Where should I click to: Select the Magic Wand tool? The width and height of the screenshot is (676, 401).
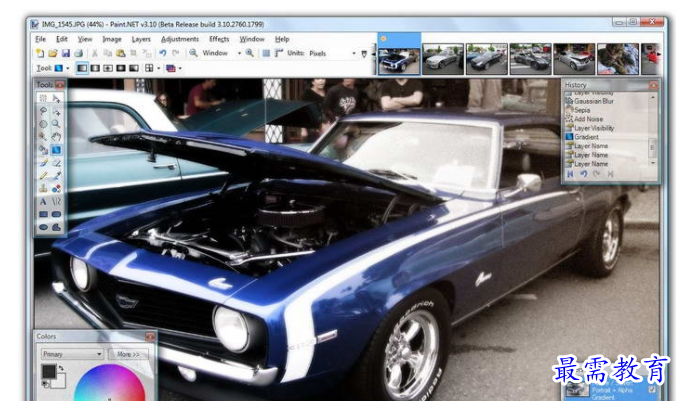43,137
